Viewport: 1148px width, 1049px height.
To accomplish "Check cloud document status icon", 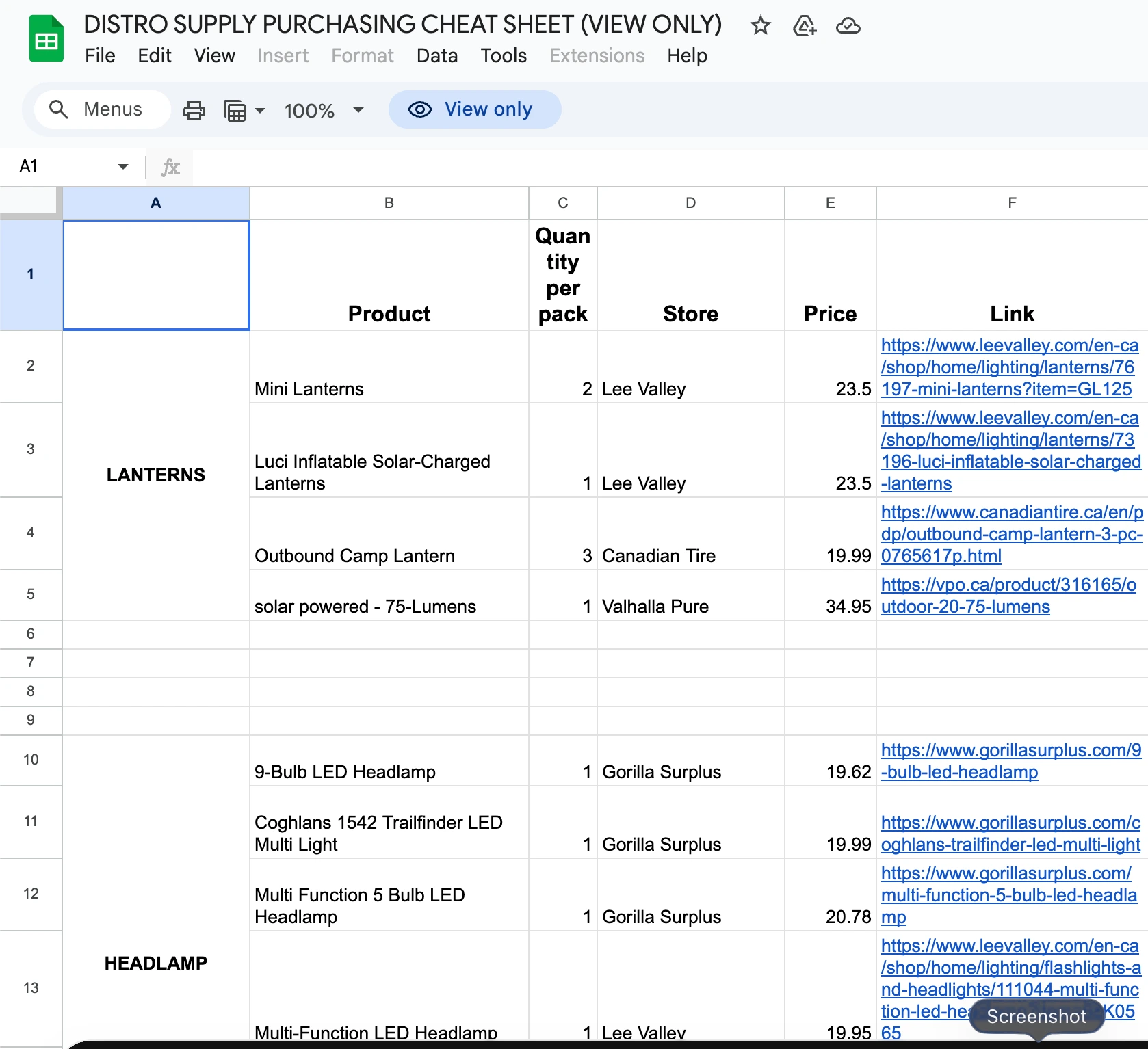I will 848,26.
